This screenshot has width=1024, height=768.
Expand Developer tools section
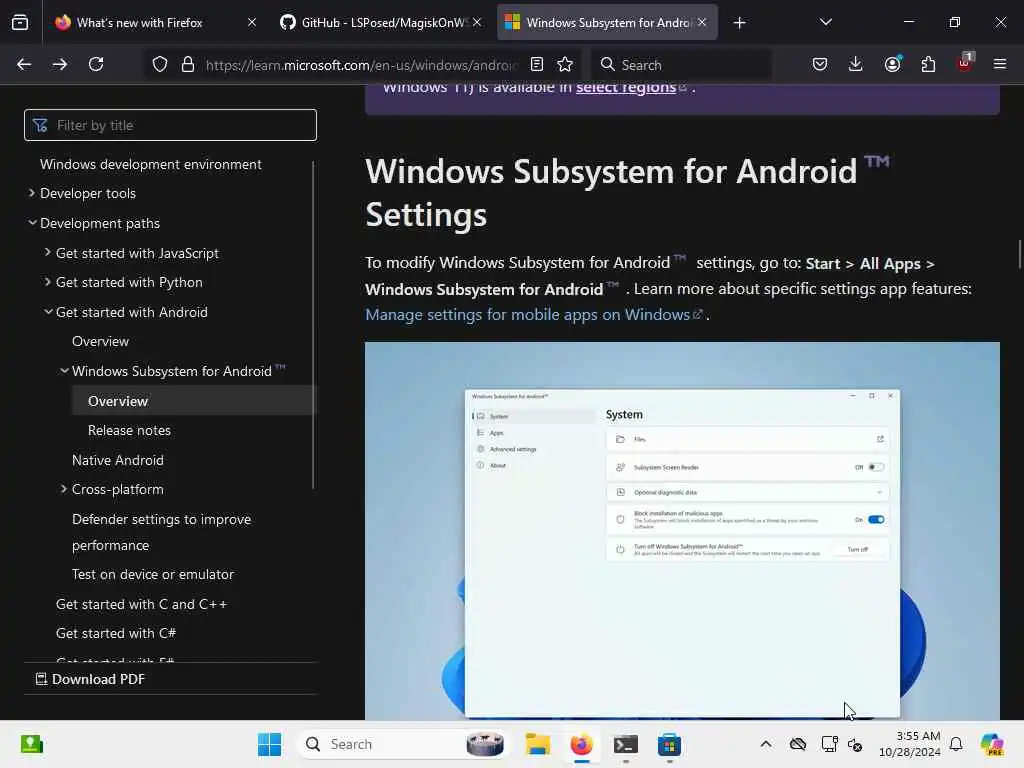[x=31, y=193]
